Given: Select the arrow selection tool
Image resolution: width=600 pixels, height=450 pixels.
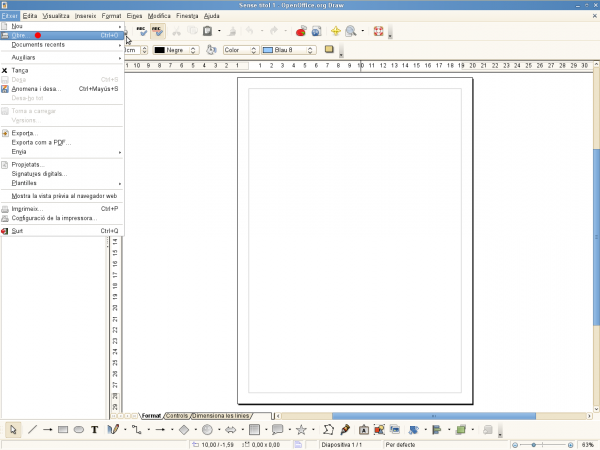Looking at the screenshot, I should 13,429.
